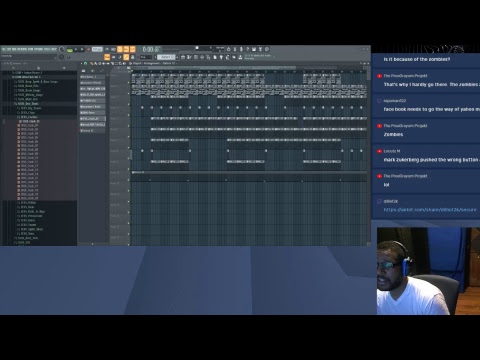
Task: Open the OPTIONS menu
Action: [39, 49]
